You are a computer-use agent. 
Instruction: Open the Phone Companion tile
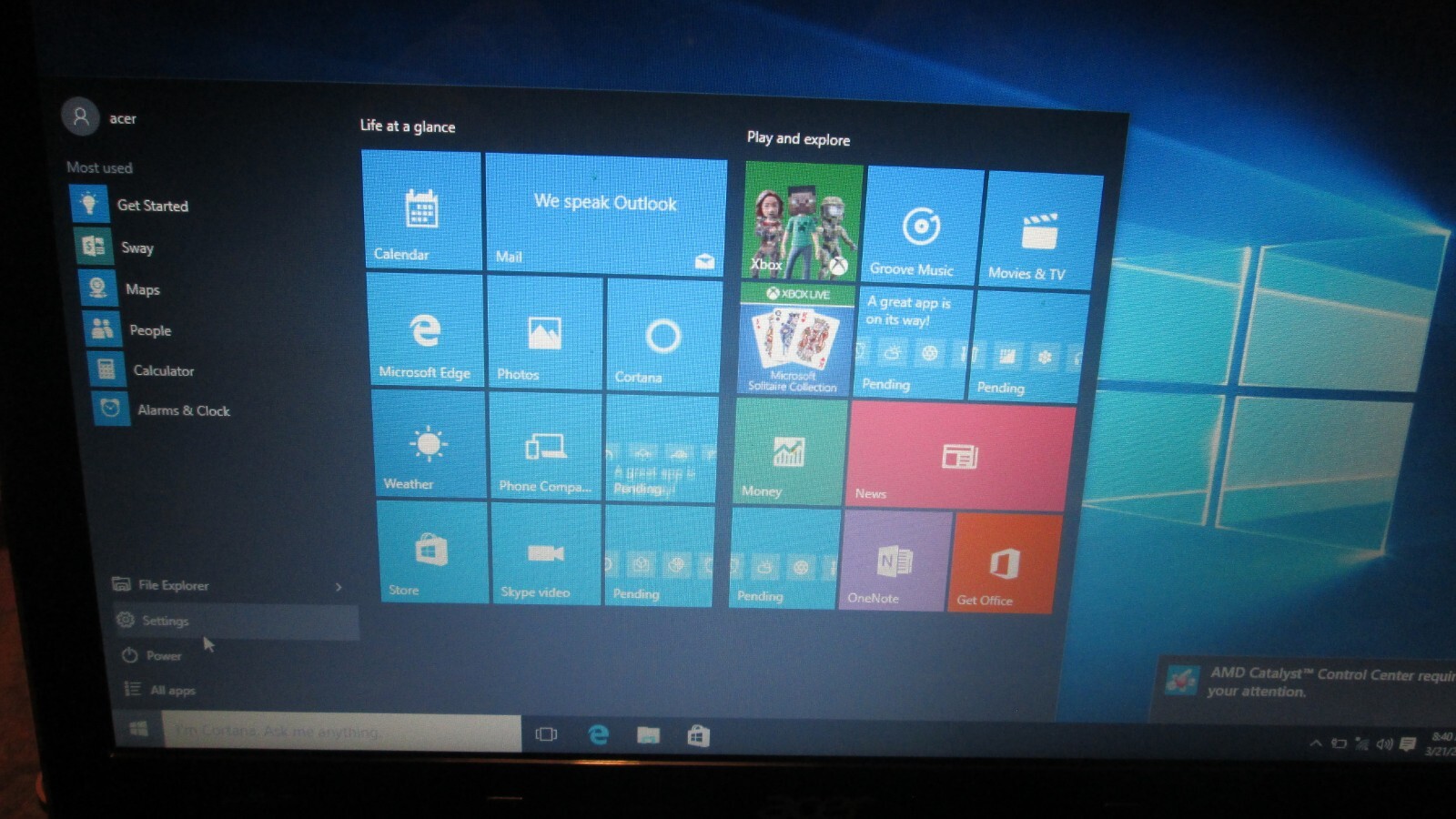546,447
